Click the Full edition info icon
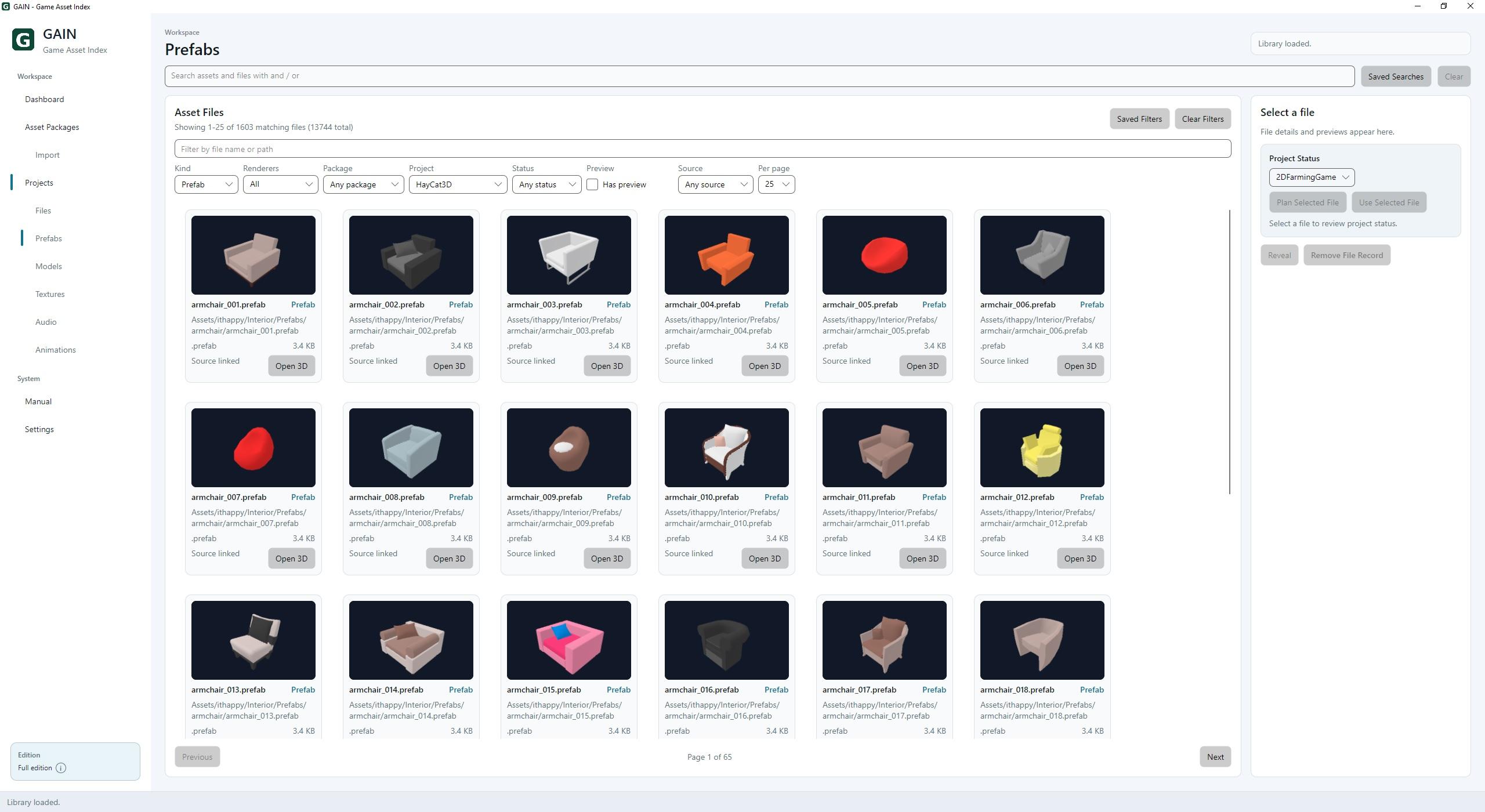This screenshot has width=1485, height=812. tap(61, 768)
